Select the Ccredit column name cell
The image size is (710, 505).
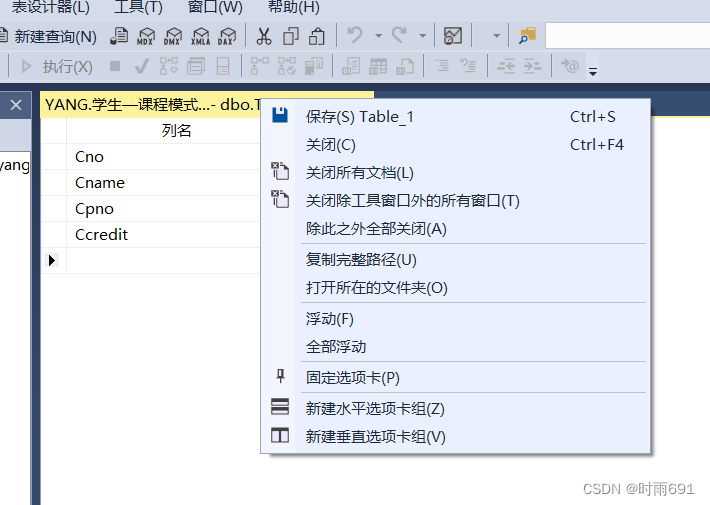click(x=163, y=234)
